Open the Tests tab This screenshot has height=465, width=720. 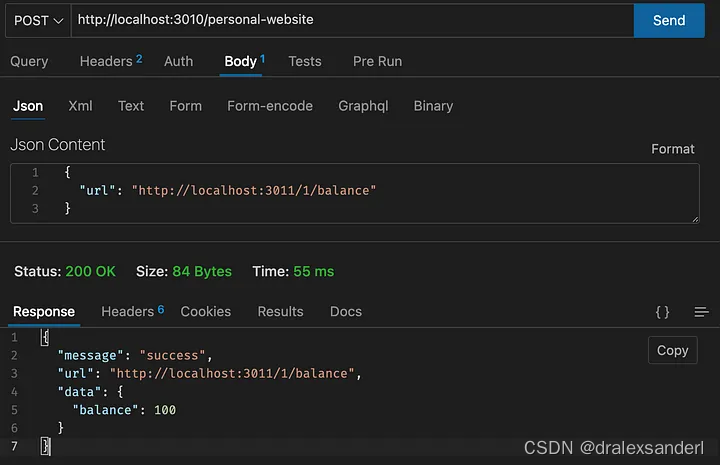(x=305, y=61)
